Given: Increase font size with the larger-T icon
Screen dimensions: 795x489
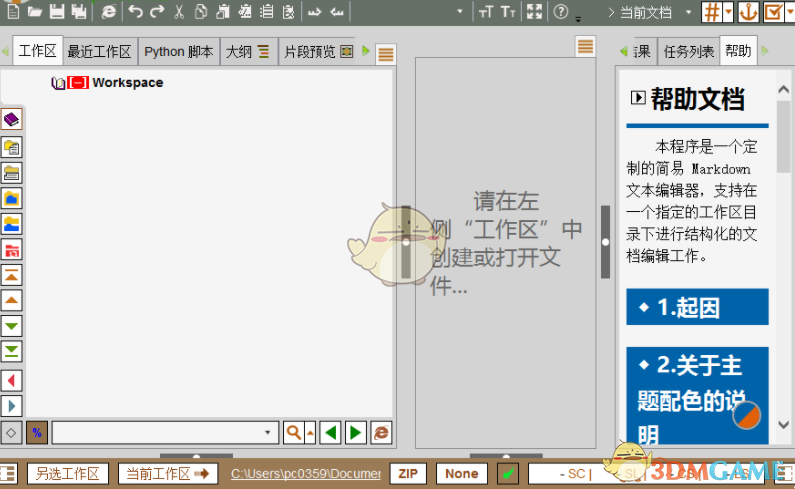Looking at the screenshot, I should [486, 12].
